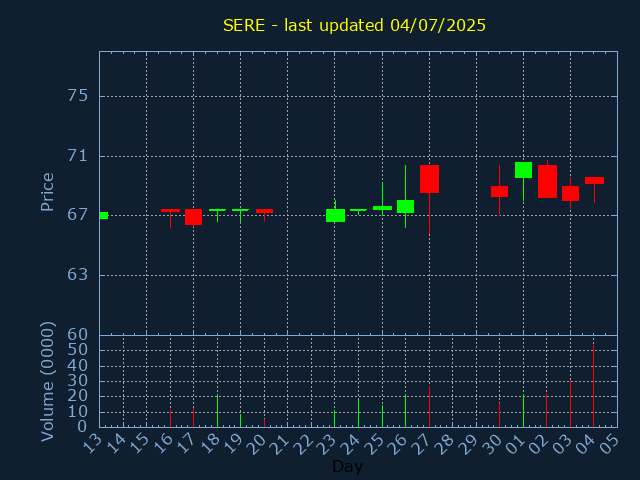Click volume tick label 50
640x480 pixels.
coord(78,350)
